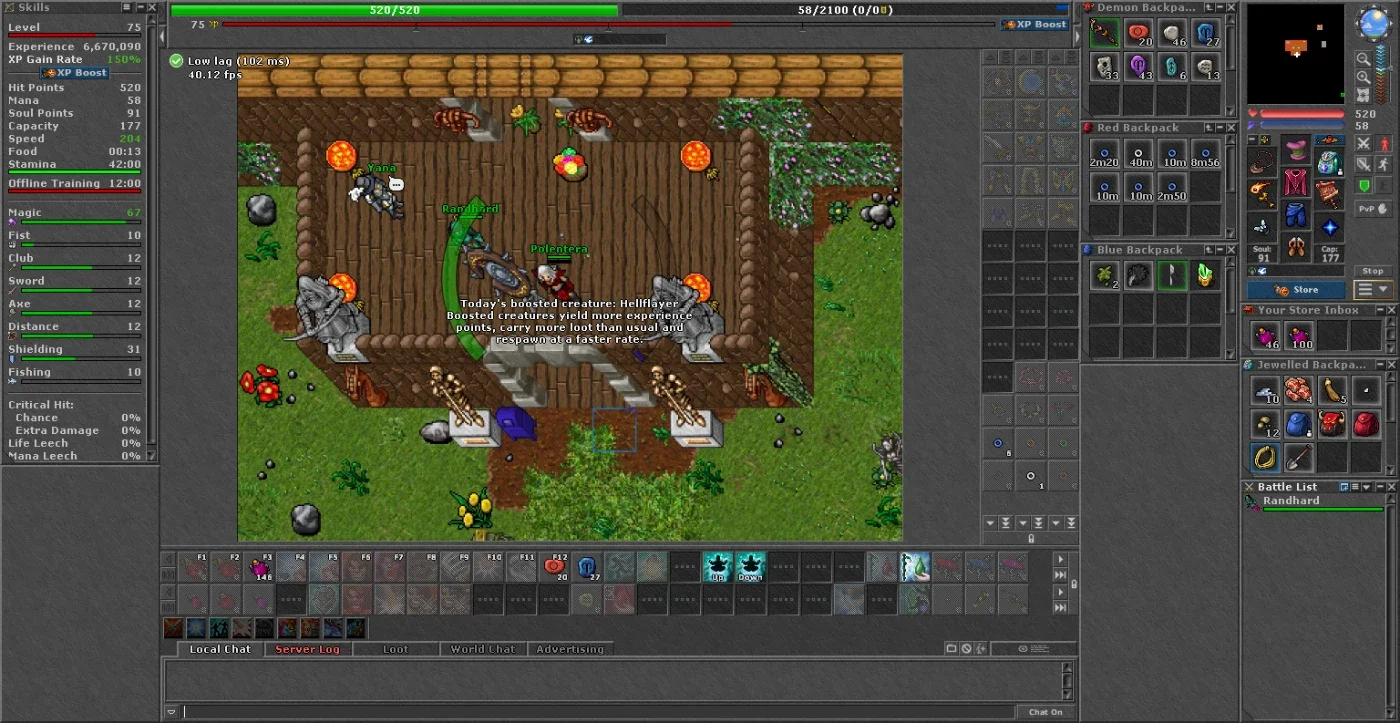Minimize the Jewelled Backpack panel
This screenshot has height=723, width=1400.
pyautogui.click(x=1378, y=365)
